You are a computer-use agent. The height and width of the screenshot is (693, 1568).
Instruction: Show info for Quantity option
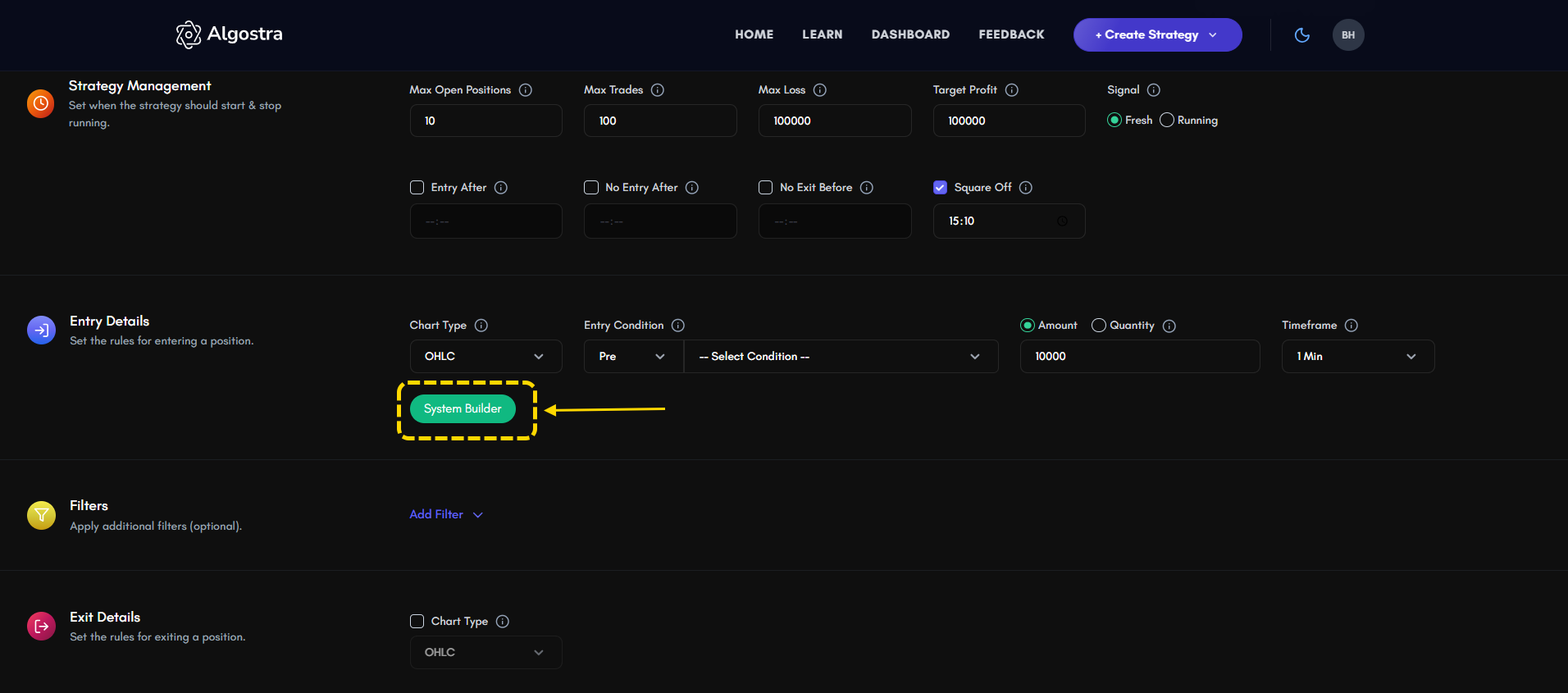pyautogui.click(x=1169, y=326)
